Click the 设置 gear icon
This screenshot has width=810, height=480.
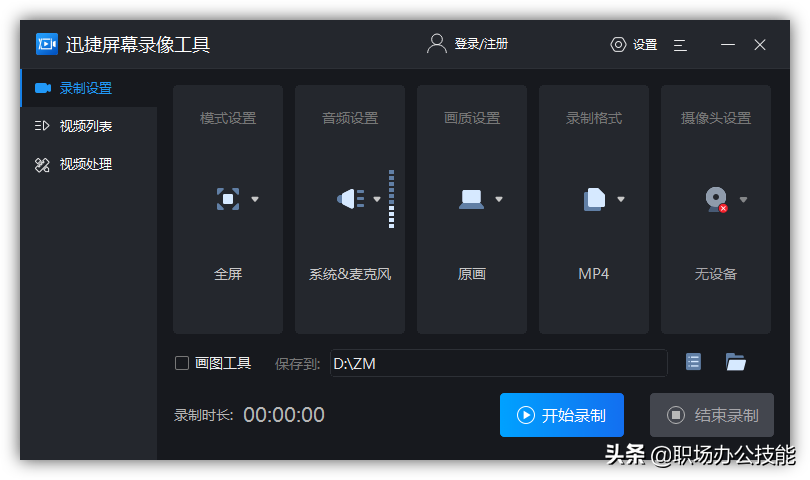click(618, 44)
